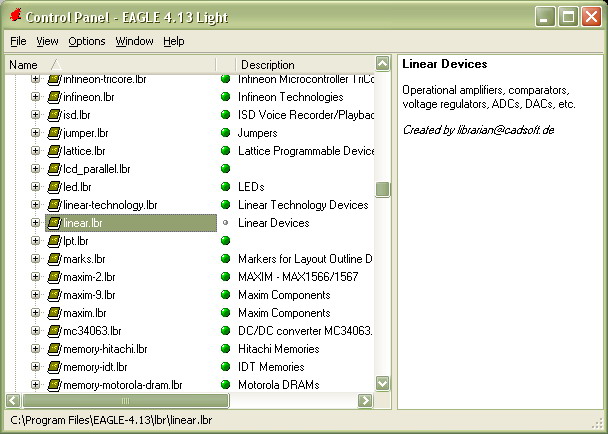Expand the lattice.lbr tree node
This screenshot has width=608, height=434.
[35, 150]
